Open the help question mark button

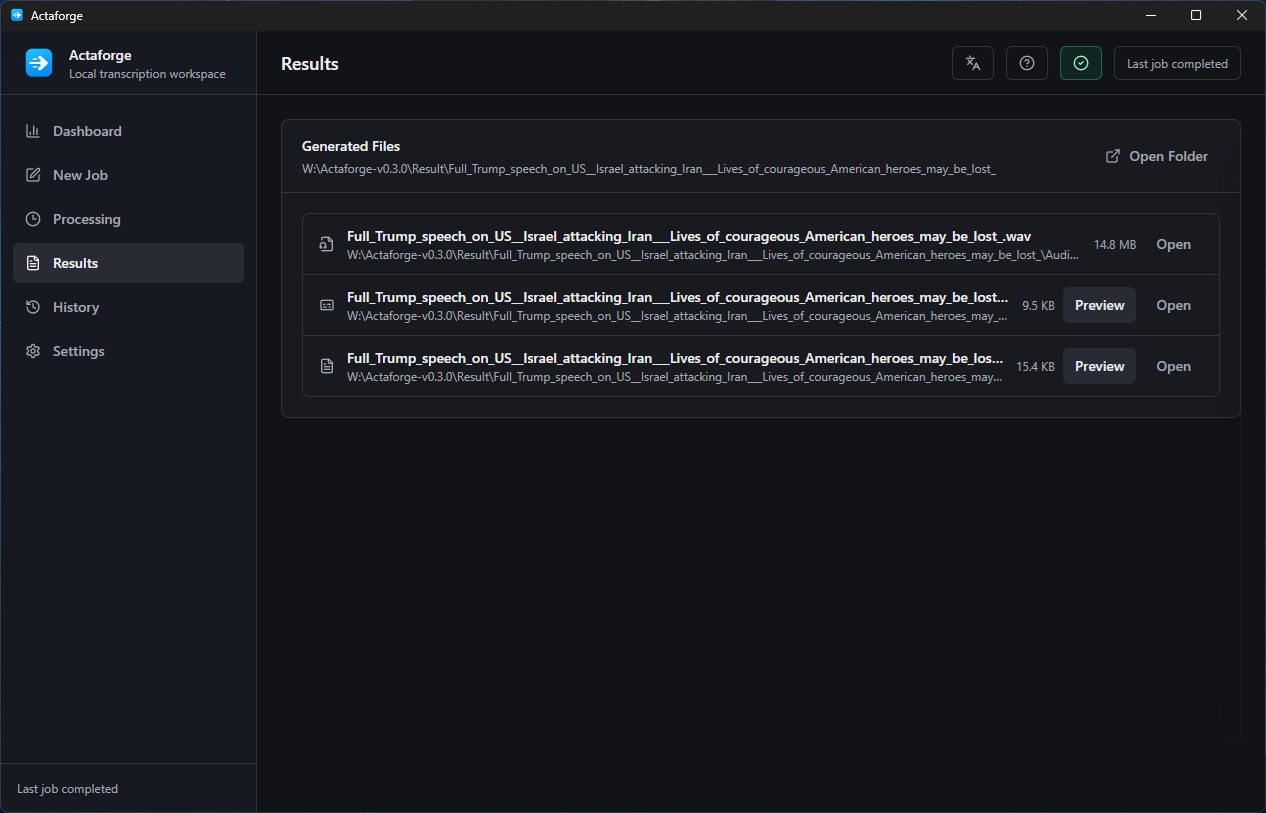click(x=1027, y=63)
